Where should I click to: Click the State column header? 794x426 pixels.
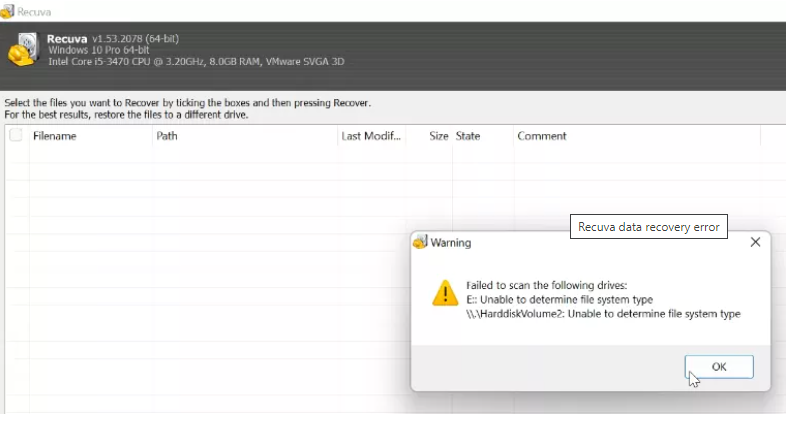tap(468, 136)
